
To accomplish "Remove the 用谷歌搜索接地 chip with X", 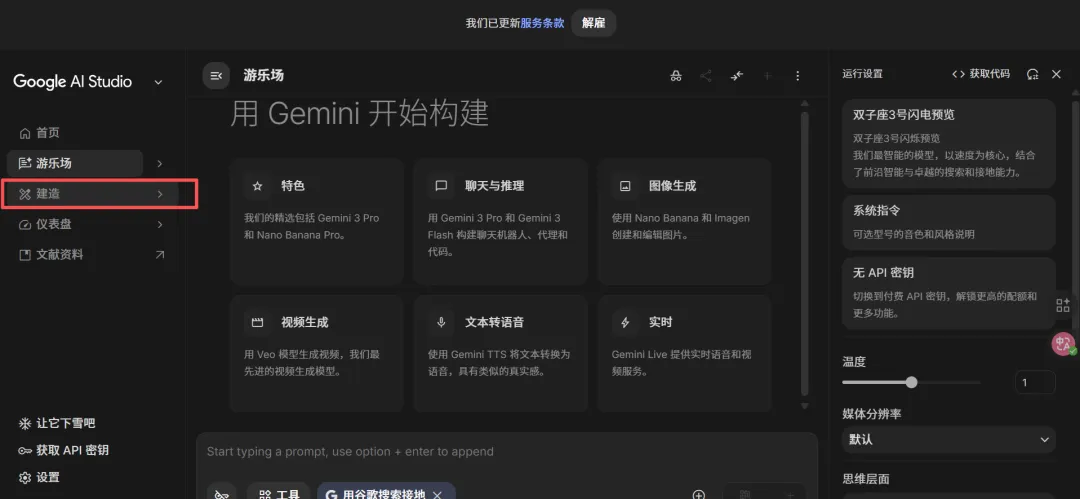I will (437, 494).
